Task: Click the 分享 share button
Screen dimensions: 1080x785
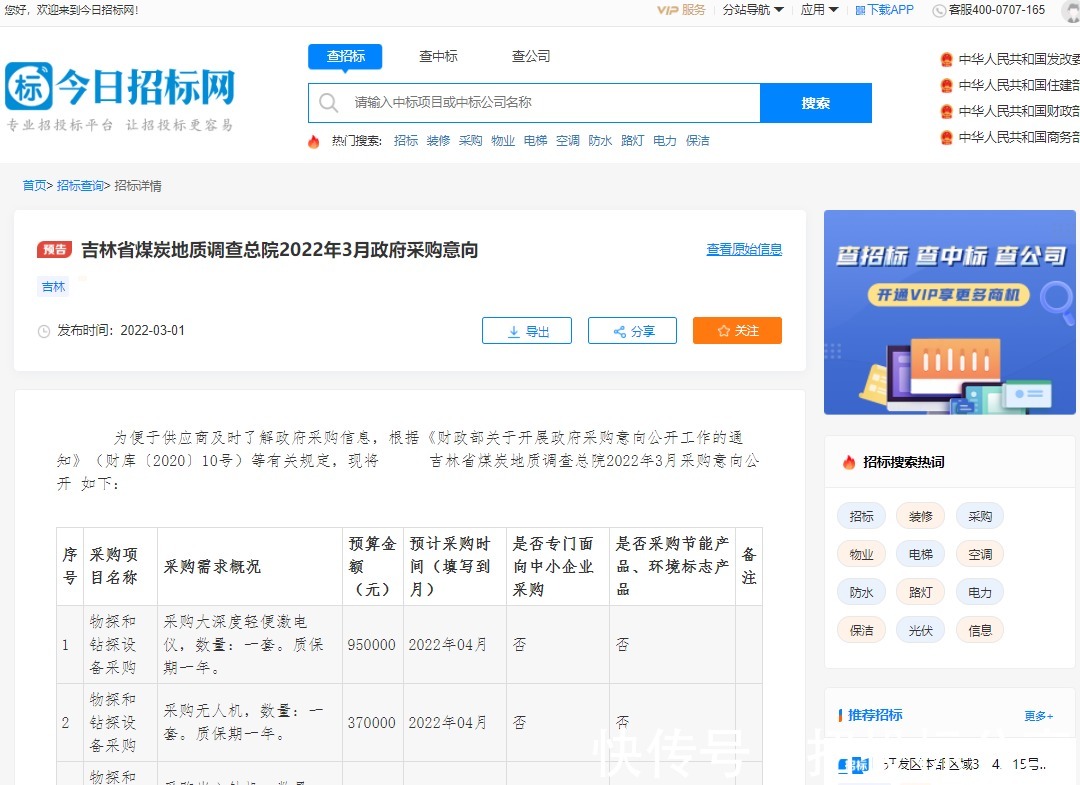Action: pyautogui.click(x=632, y=331)
